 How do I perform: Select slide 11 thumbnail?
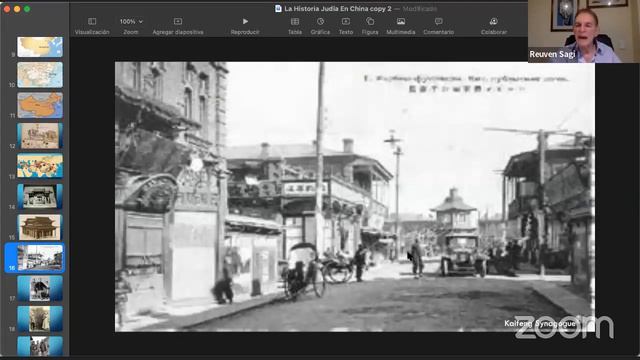[40, 105]
